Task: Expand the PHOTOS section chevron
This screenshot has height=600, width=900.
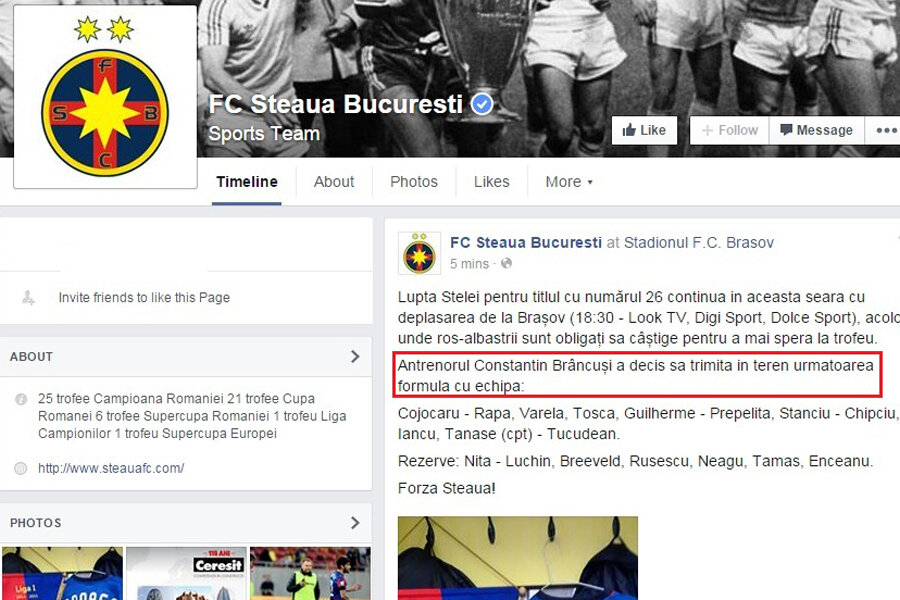Action: (x=355, y=522)
